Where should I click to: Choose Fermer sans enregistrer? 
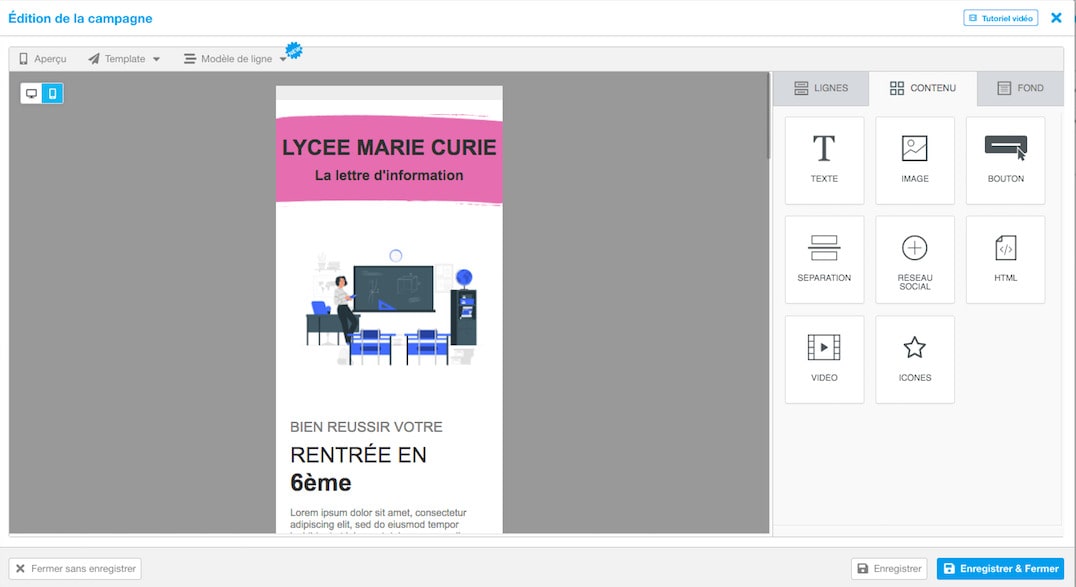click(x=75, y=568)
